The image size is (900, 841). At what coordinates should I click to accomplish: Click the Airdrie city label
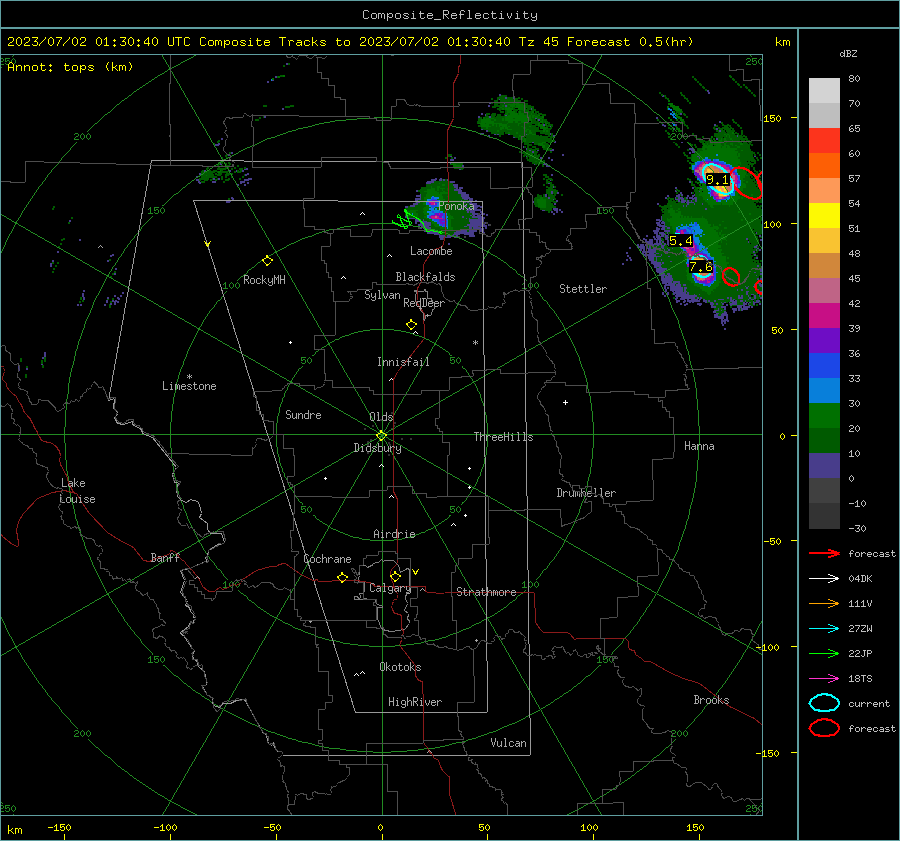[x=394, y=534]
